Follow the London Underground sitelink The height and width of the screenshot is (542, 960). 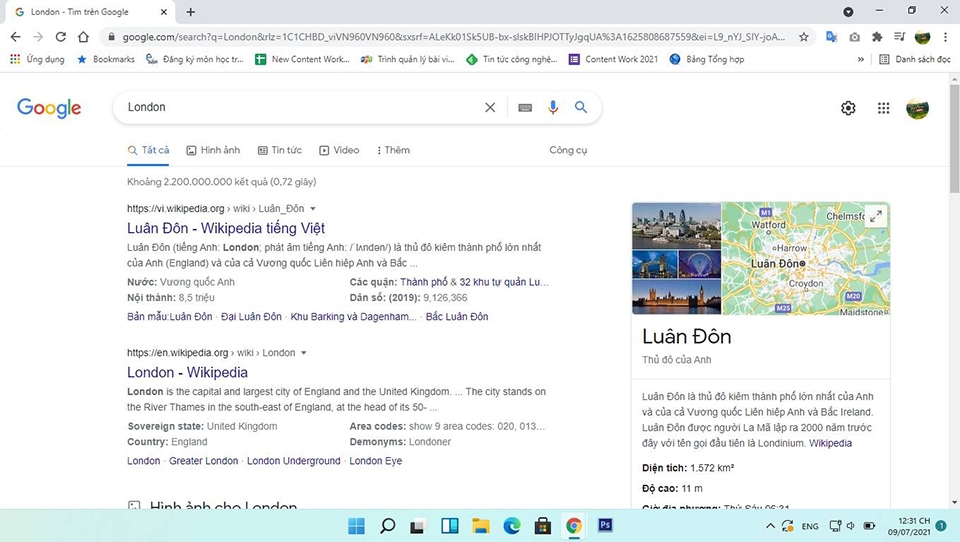(x=293, y=461)
